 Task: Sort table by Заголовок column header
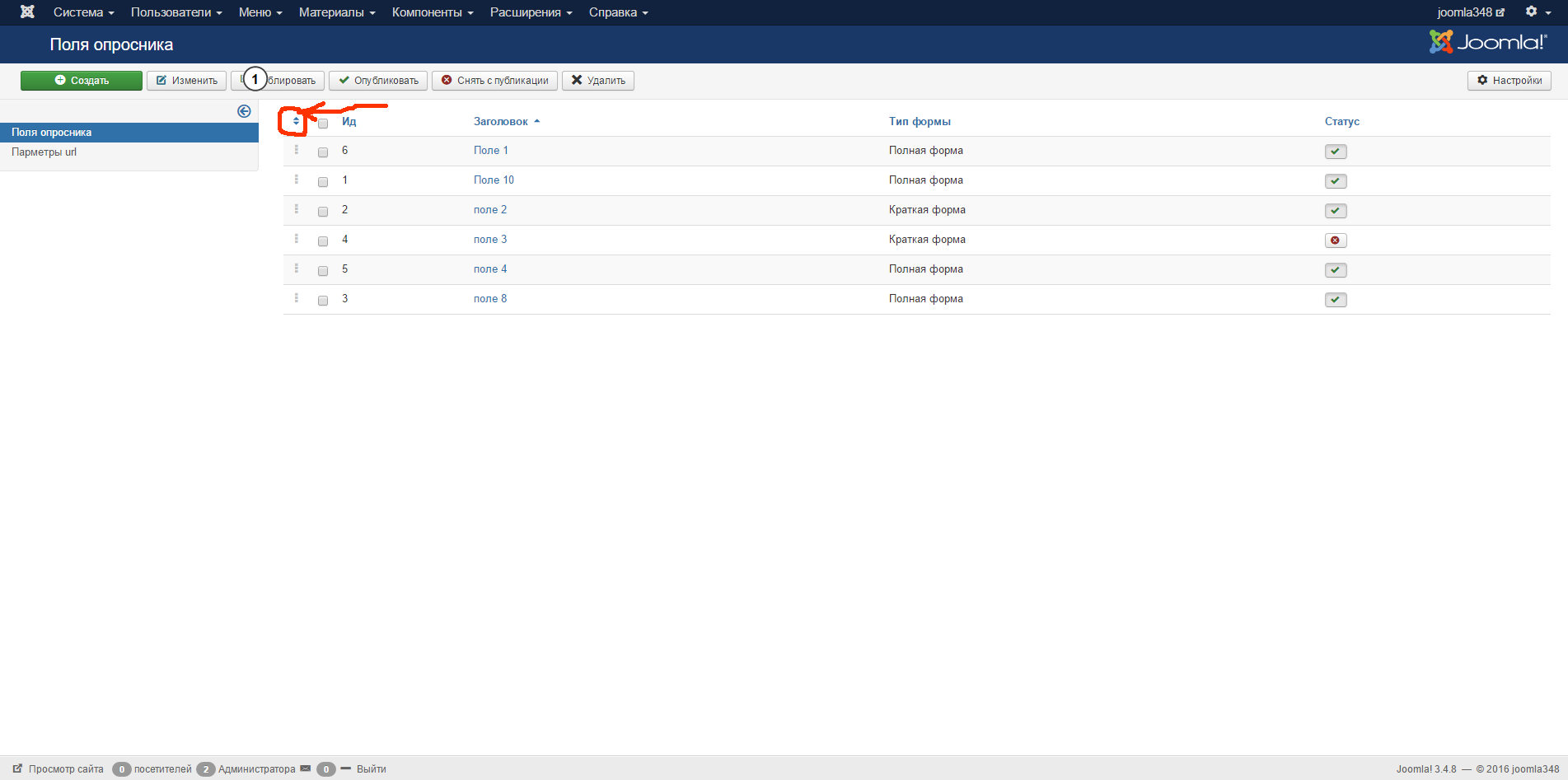pyautogui.click(x=501, y=122)
